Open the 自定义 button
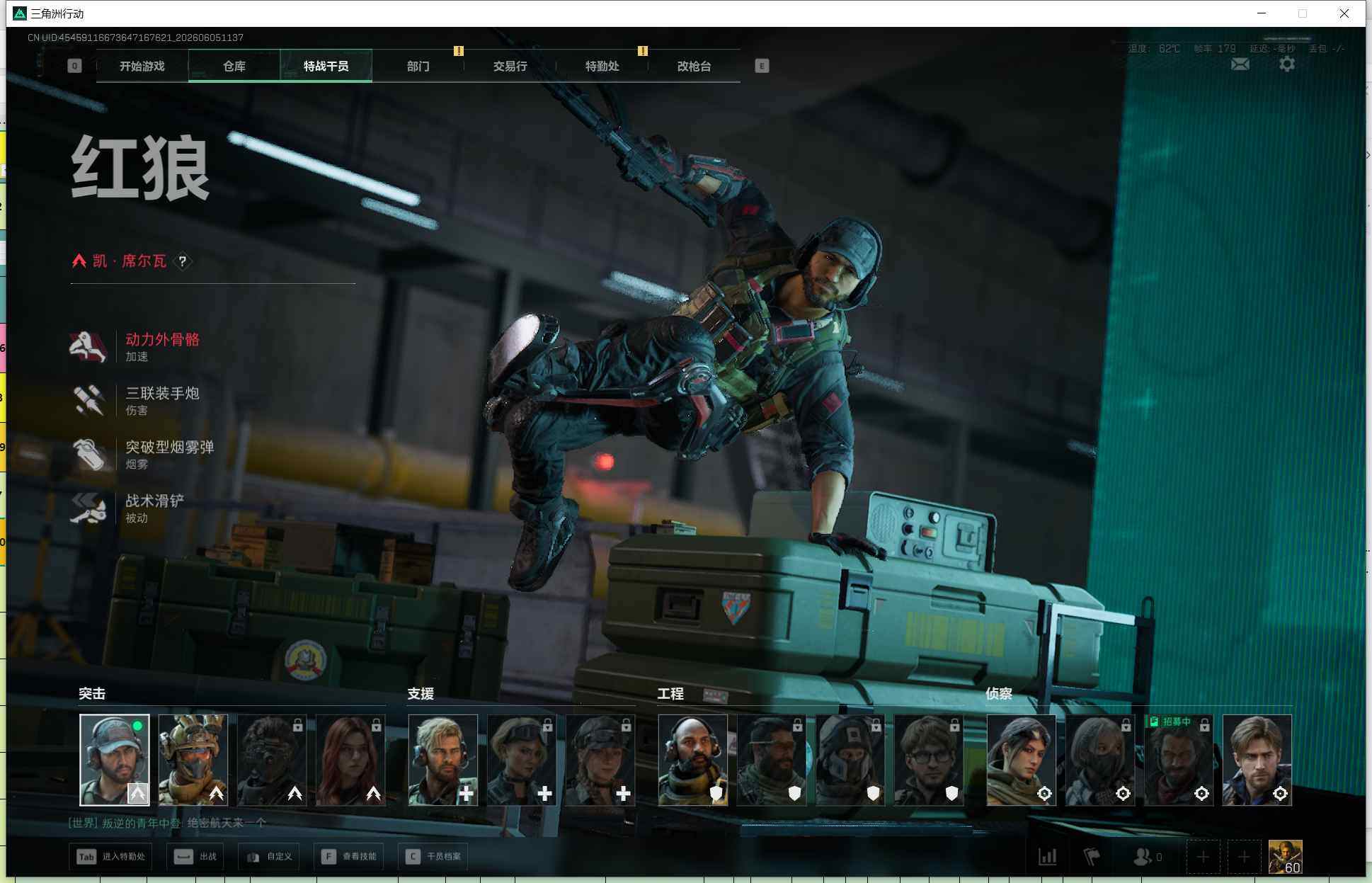 point(269,857)
